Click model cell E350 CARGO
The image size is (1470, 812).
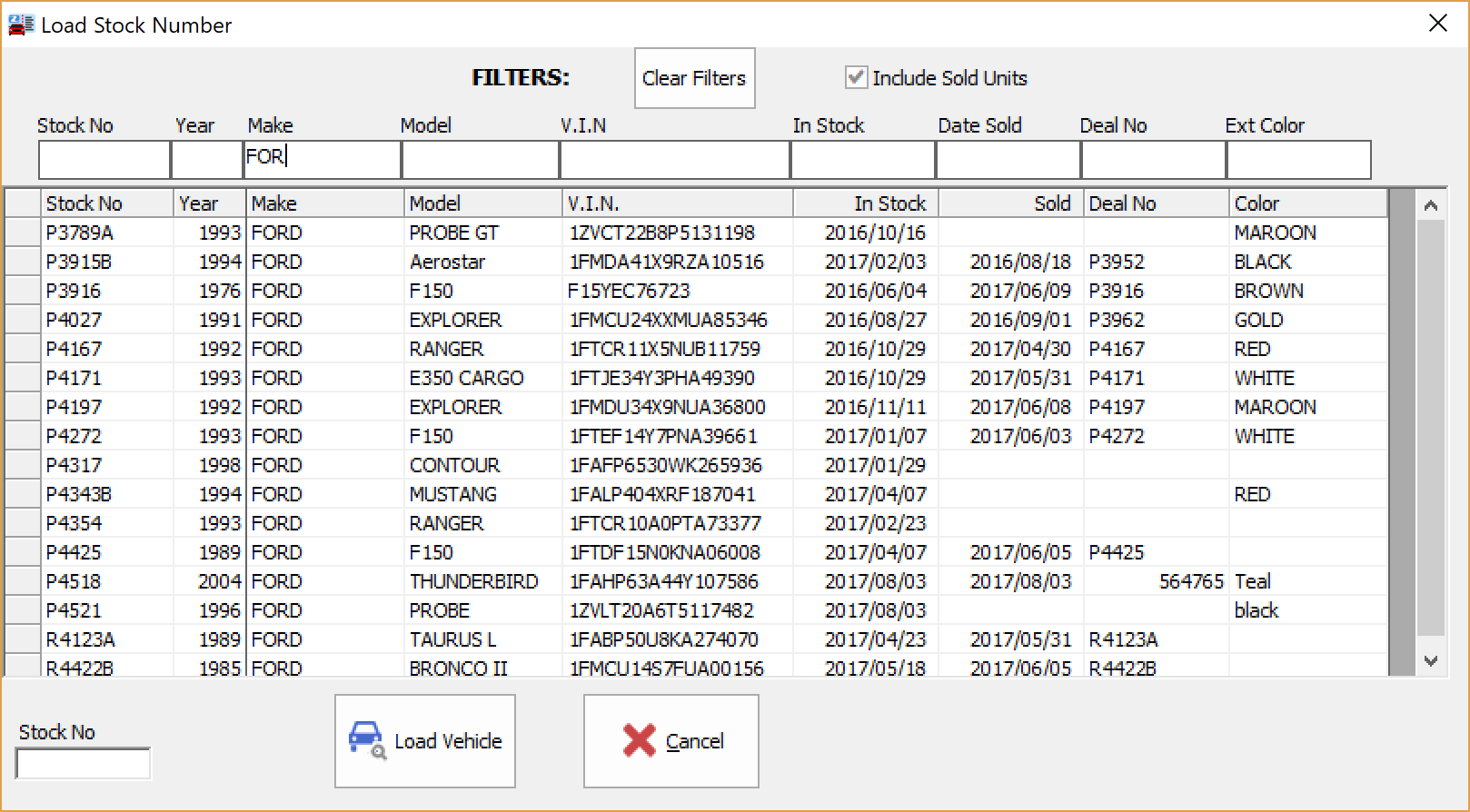tap(467, 378)
